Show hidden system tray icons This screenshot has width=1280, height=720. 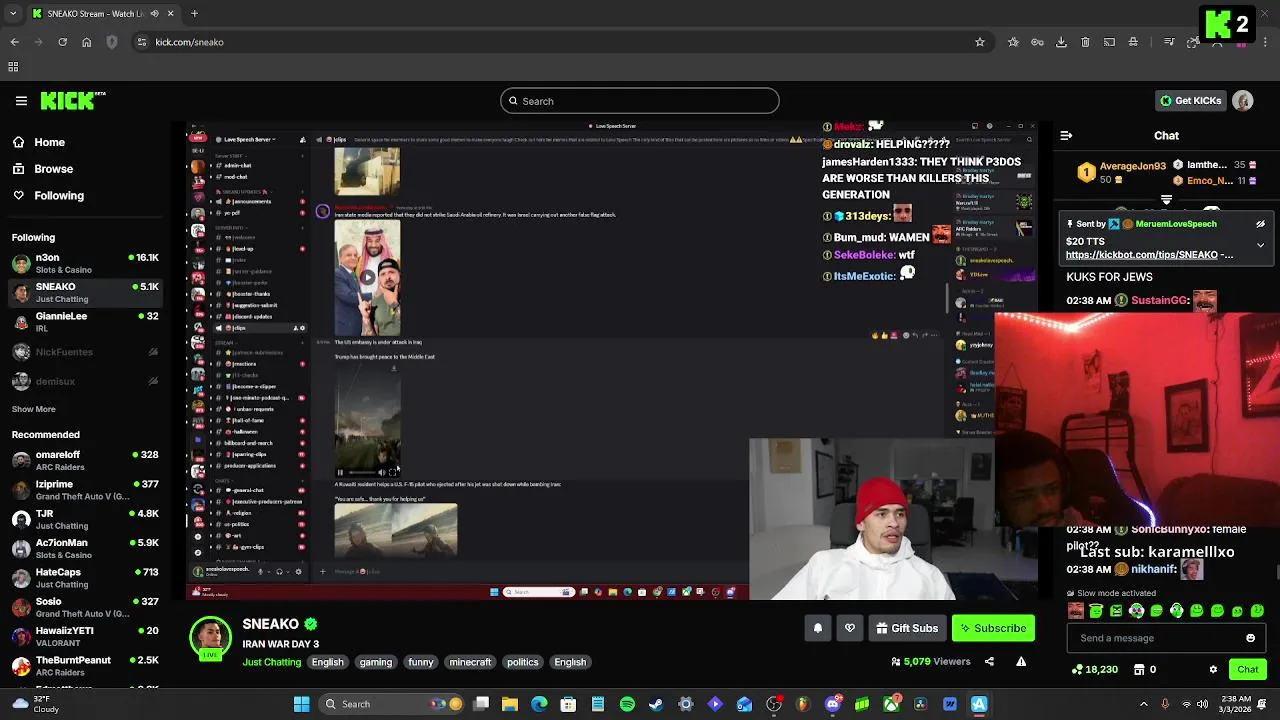tap(1144, 704)
